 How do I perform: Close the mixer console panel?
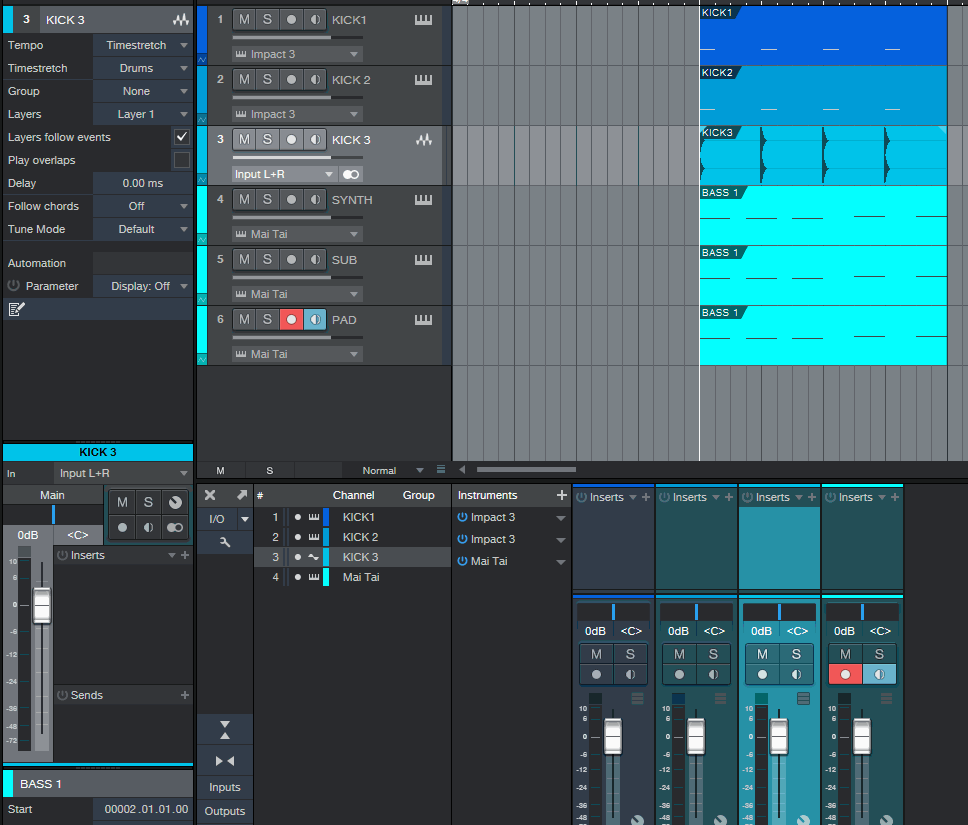pos(210,495)
